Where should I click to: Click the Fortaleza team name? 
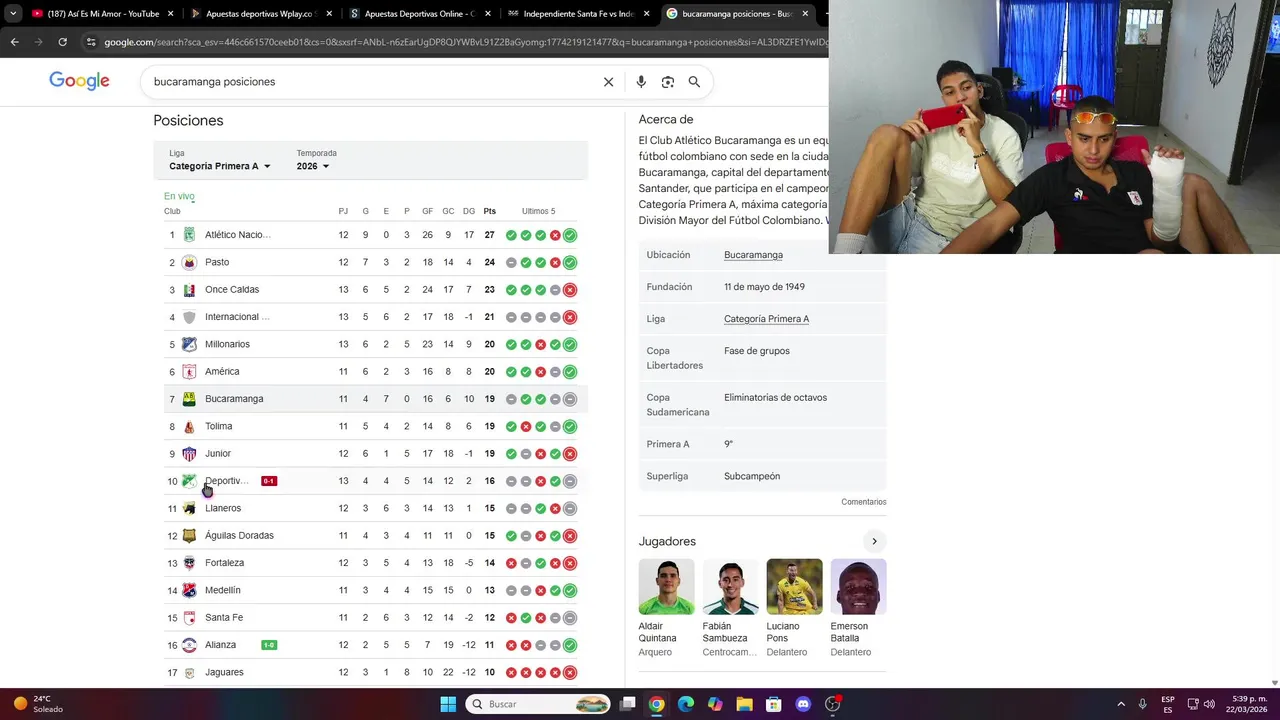(224, 563)
